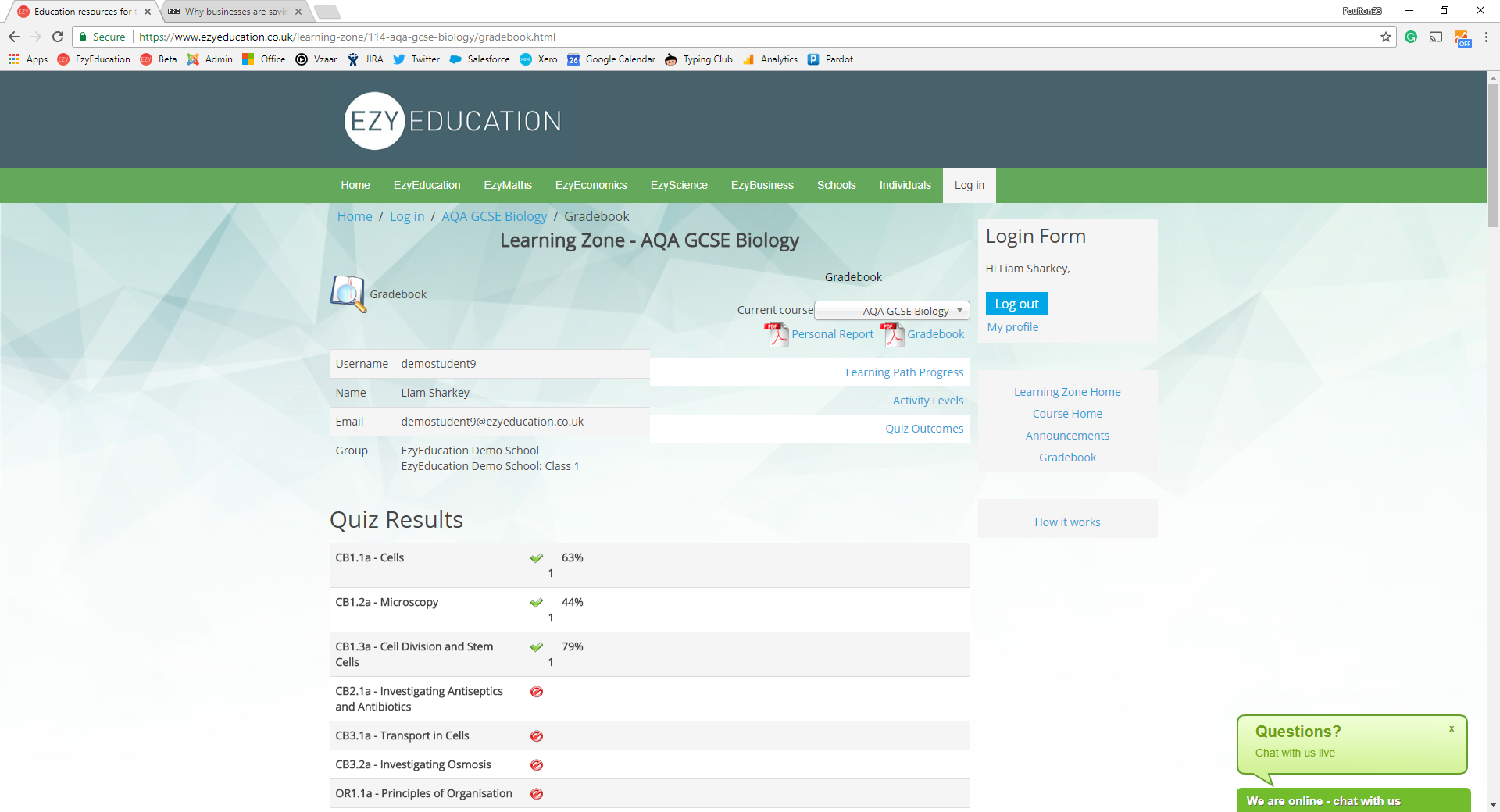Open the Announcements sidebar link
The image size is (1500, 812).
[1067, 436]
